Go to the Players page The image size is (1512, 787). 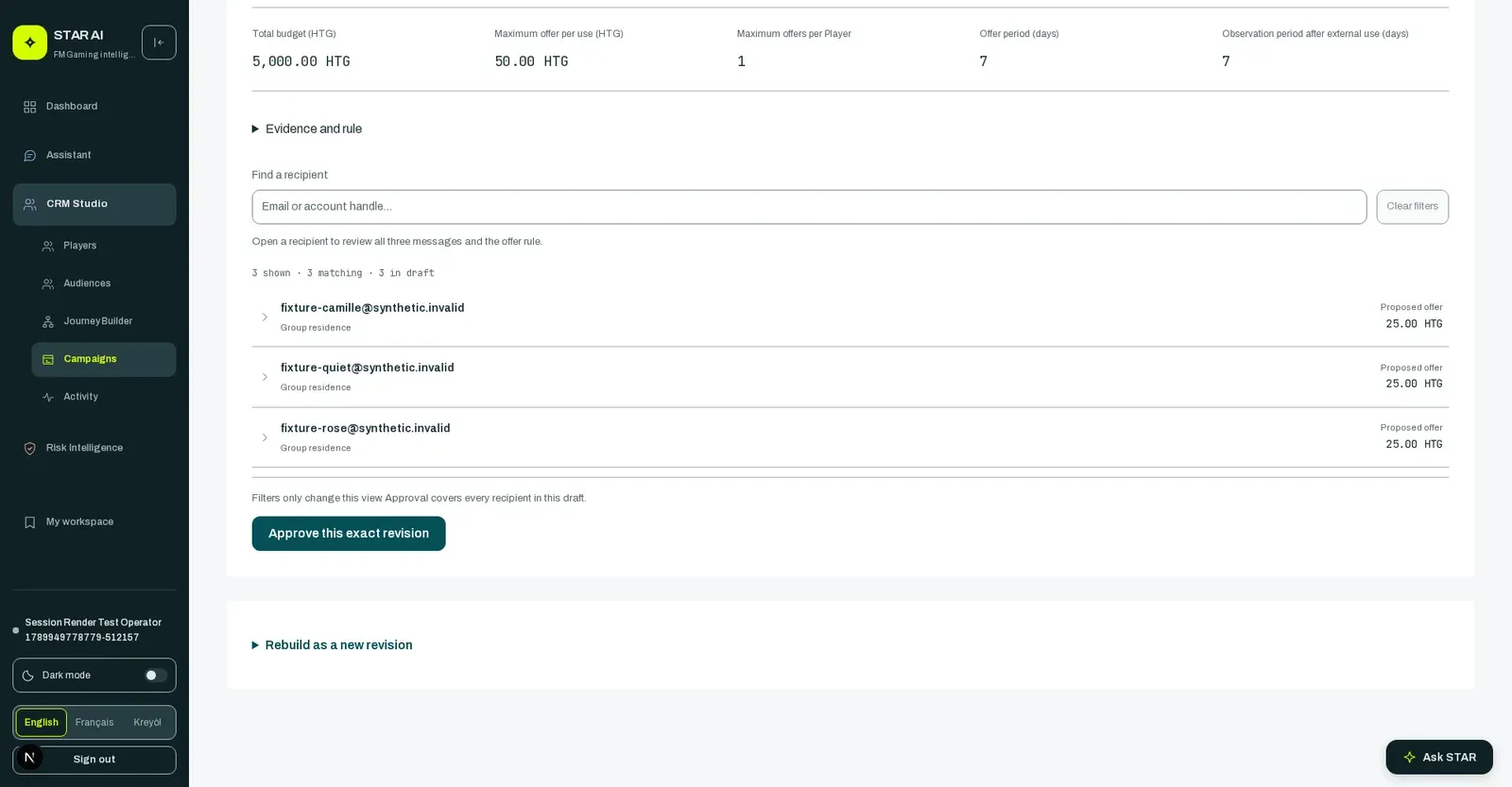tap(104, 246)
